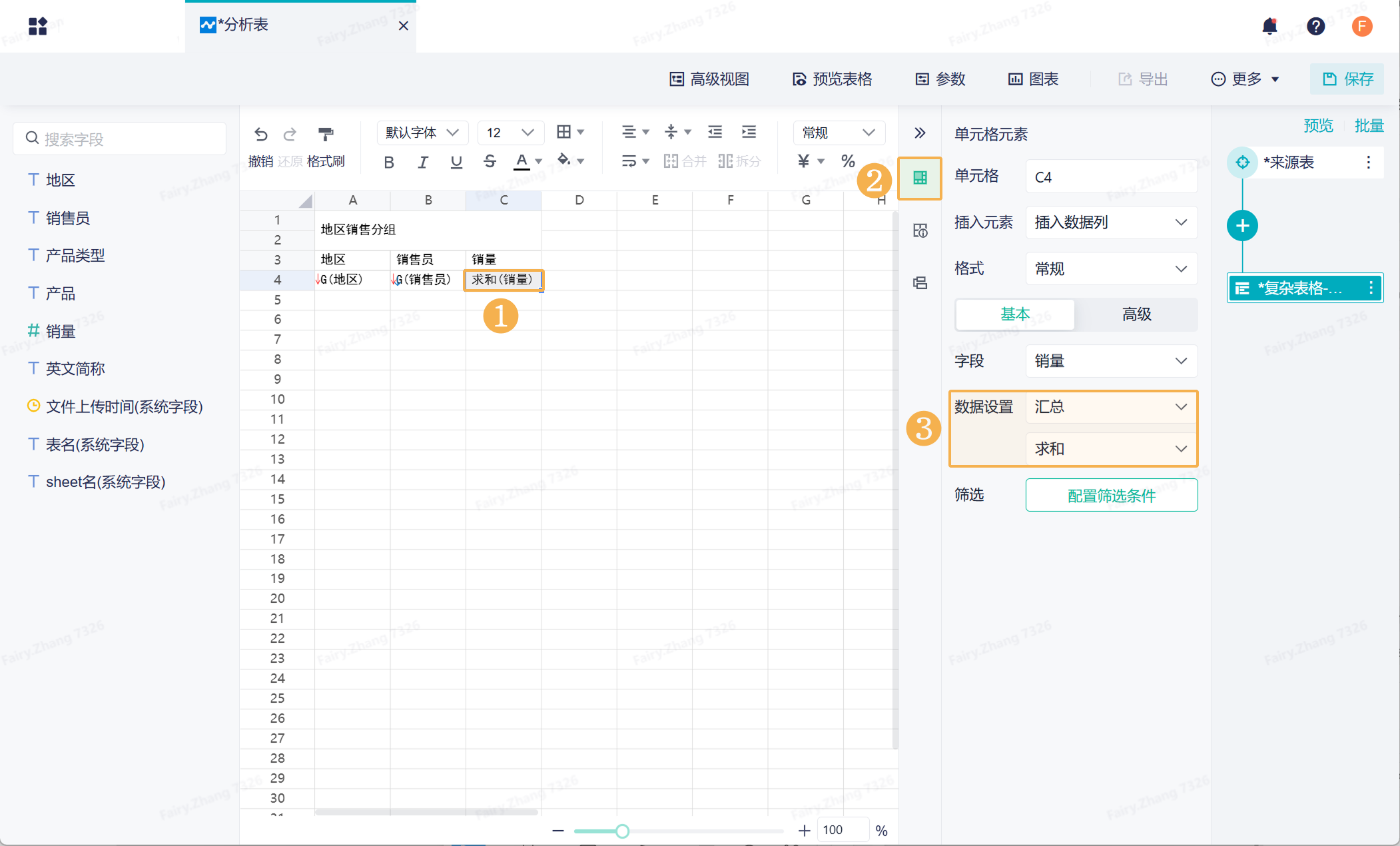
Task: Open the 默认字体 font dropdown
Action: coord(422,133)
